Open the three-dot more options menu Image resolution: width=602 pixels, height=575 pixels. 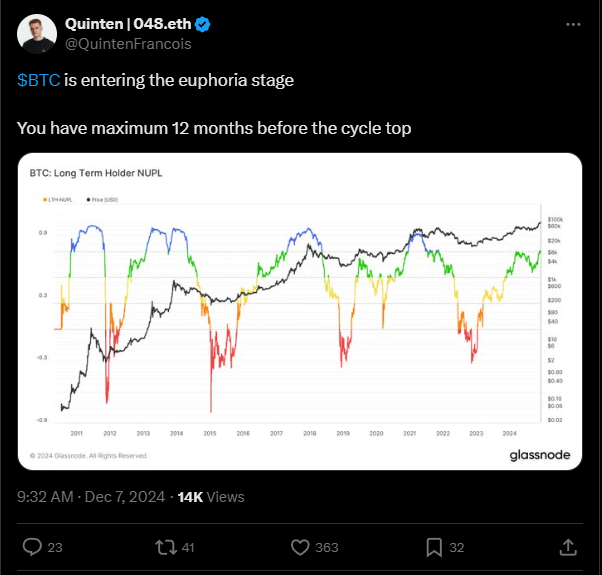[573, 25]
